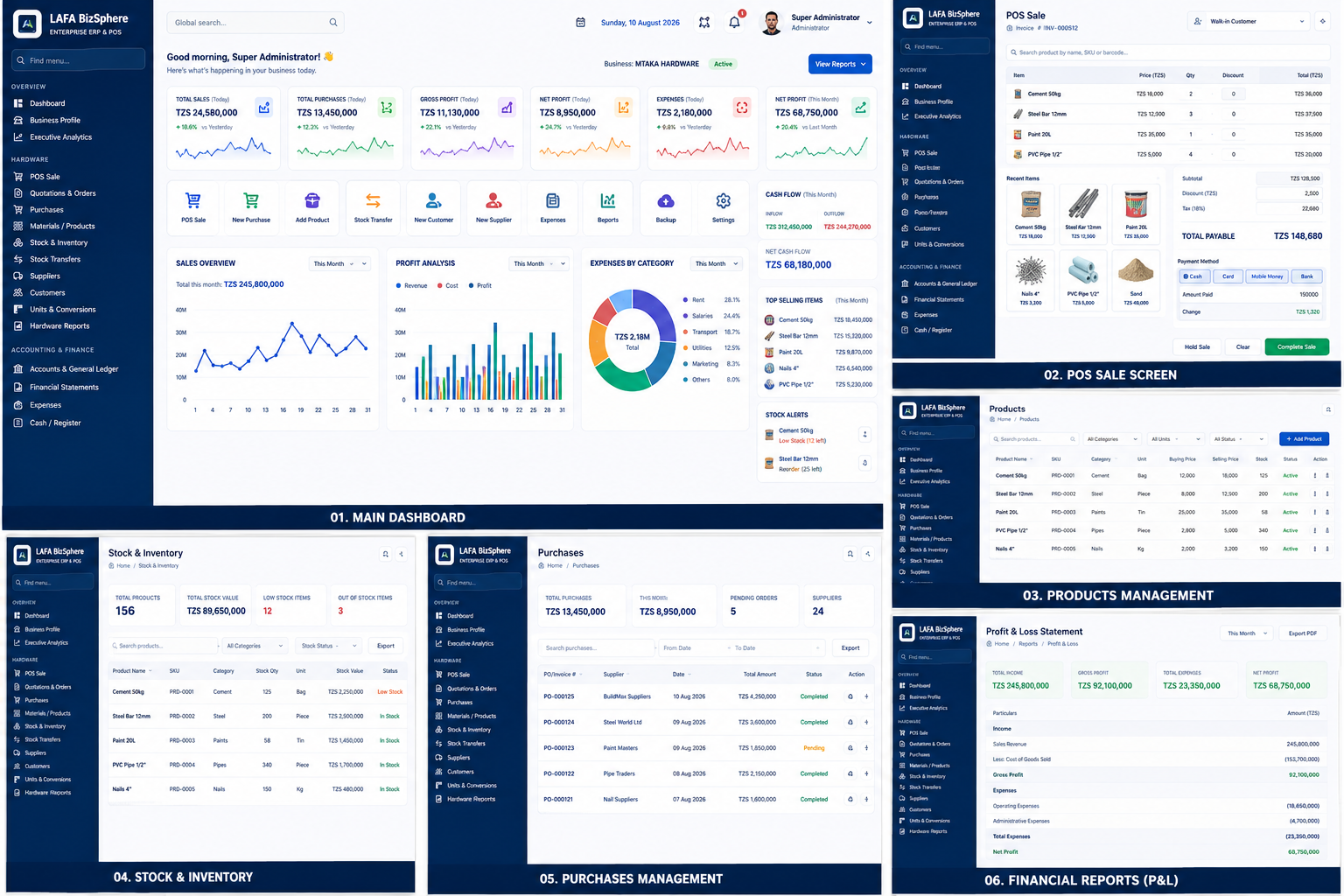Viewport: 1344px width, 896px height.
Task: Click magnifier icon in Global search
Action: 333,23
